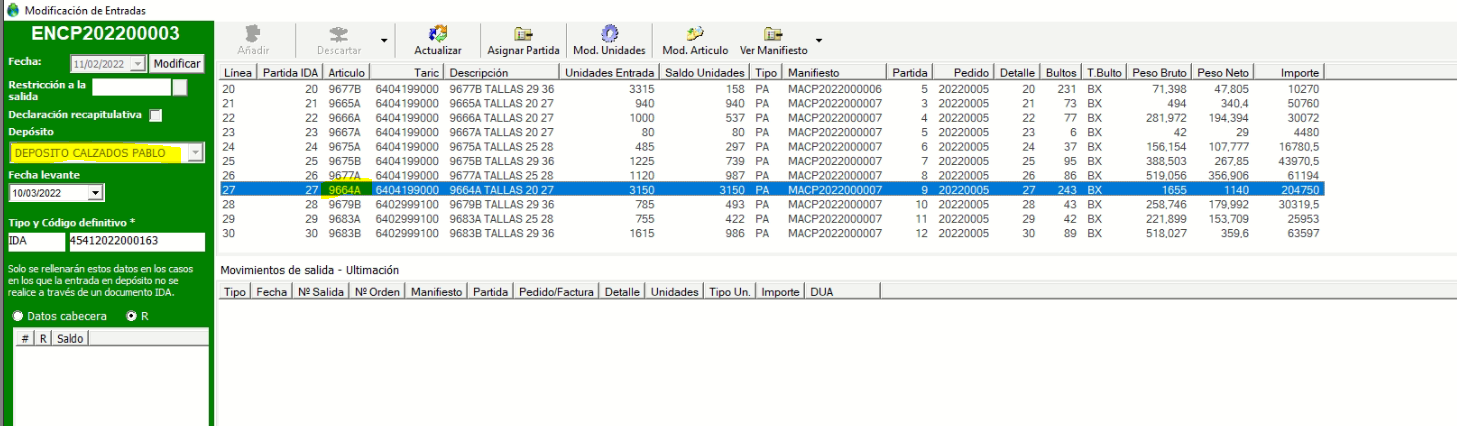This screenshot has width=1457, height=426.
Task: Open Mod. Unidades gear icon
Action: [608, 34]
